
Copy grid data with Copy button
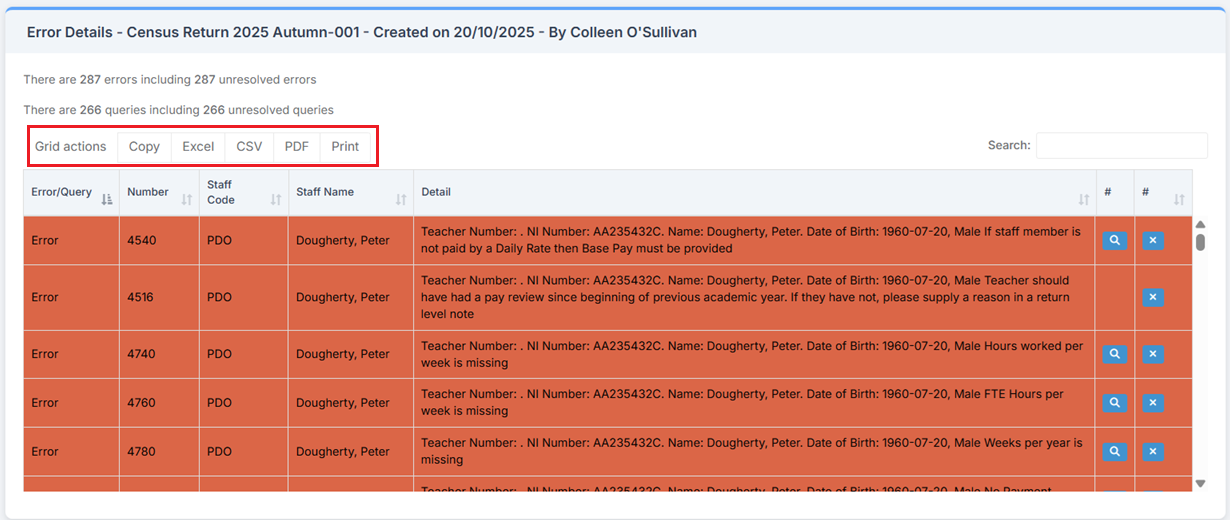(144, 147)
